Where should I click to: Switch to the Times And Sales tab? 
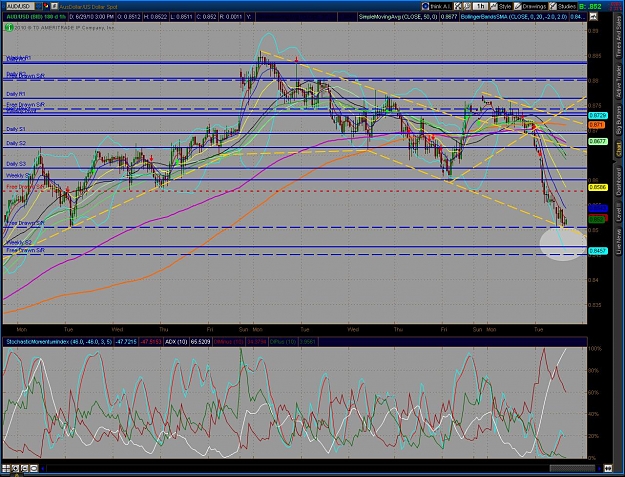pos(619,38)
